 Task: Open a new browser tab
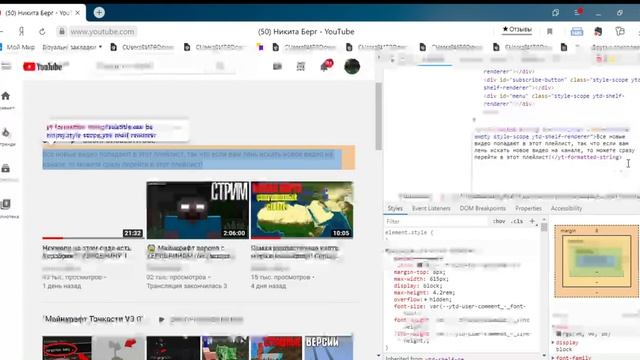tap(99, 13)
